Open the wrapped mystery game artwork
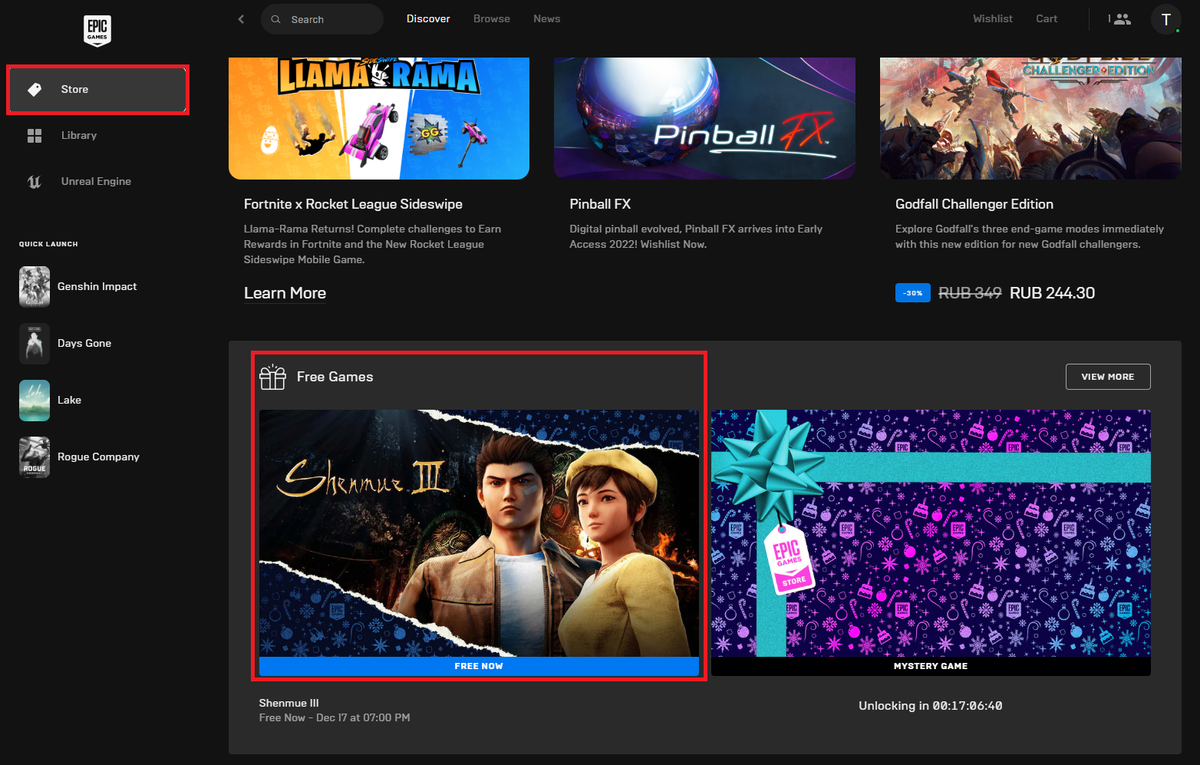Viewport: 1200px width, 765px height. 930,533
